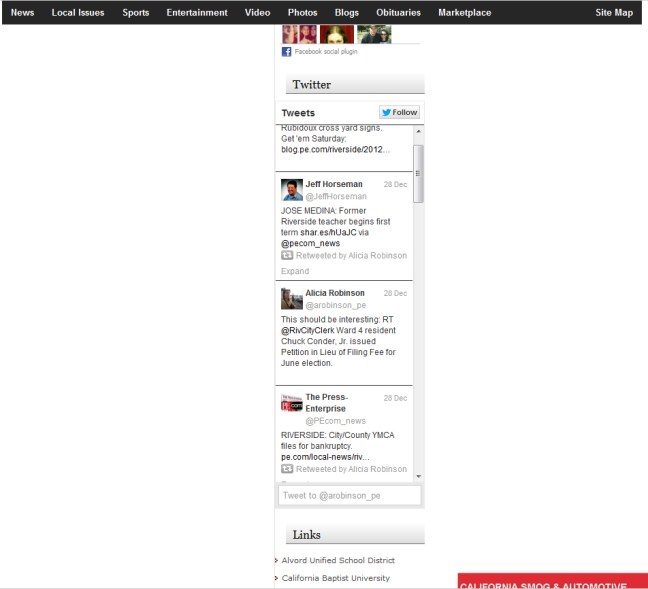Click Jeff Horseman's profile avatar
Viewport: 648px width, 589px height.
(292, 190)
